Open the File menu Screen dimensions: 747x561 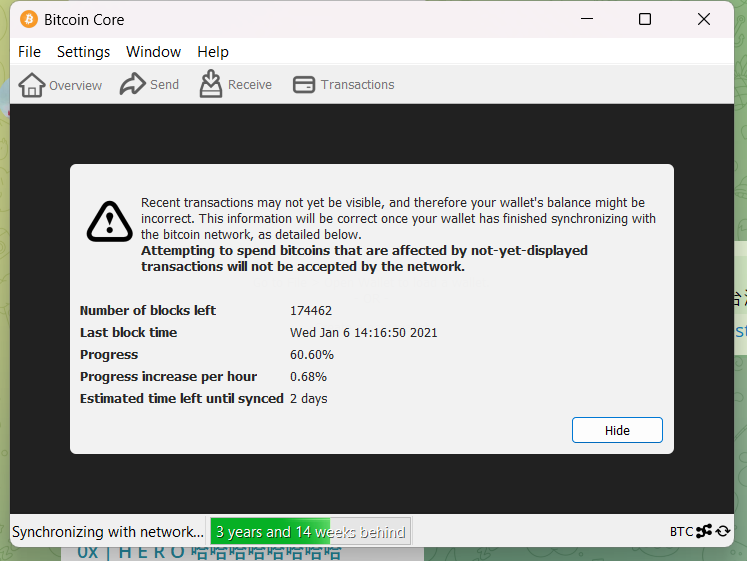click(30, 51)
